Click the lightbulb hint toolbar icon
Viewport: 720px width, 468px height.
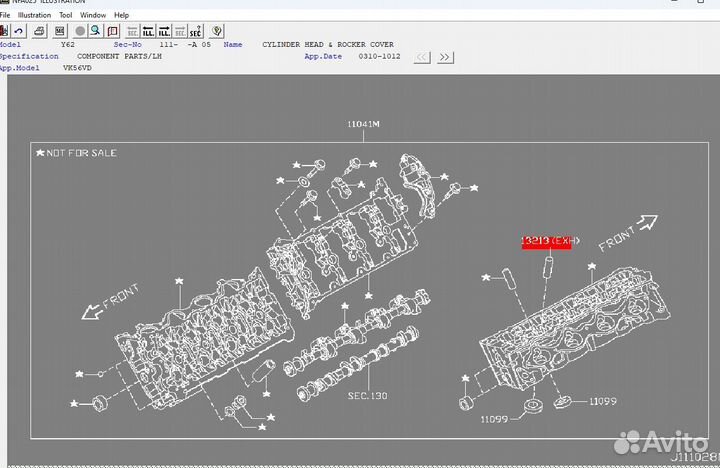pos(217,31)
